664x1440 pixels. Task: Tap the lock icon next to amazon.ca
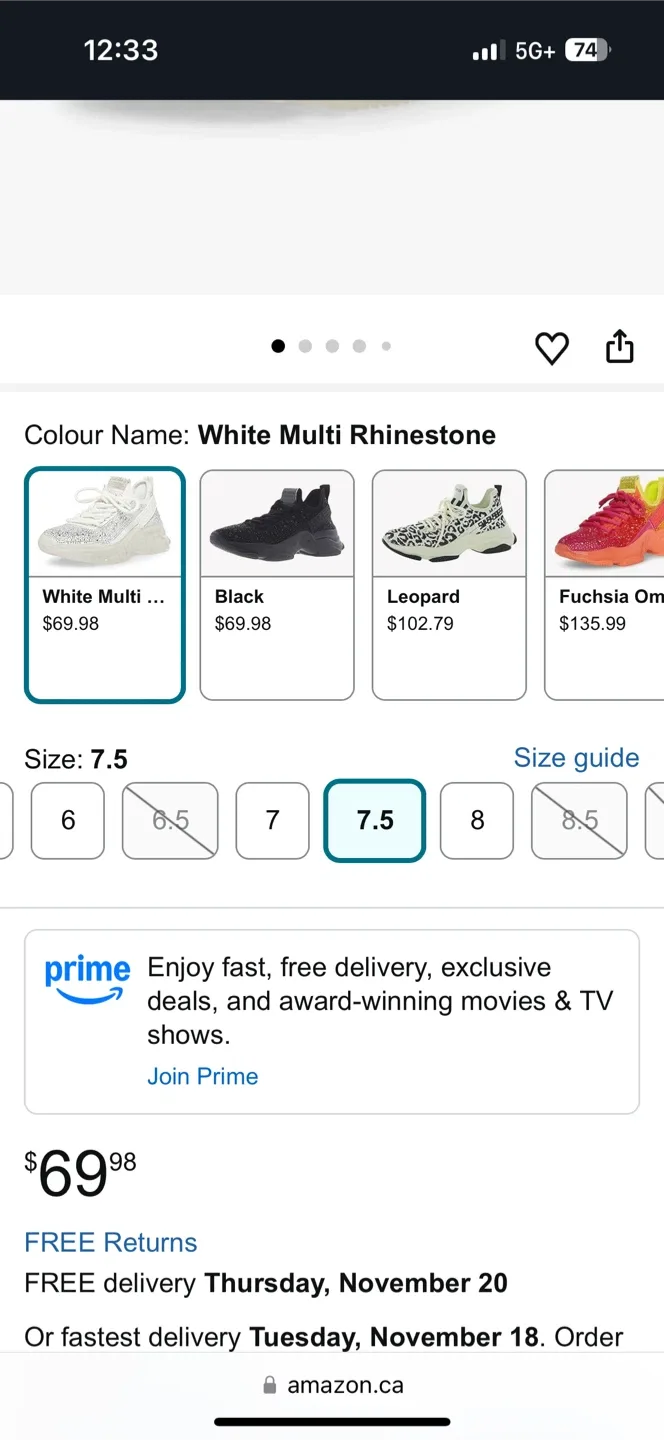coord(269,1384)
